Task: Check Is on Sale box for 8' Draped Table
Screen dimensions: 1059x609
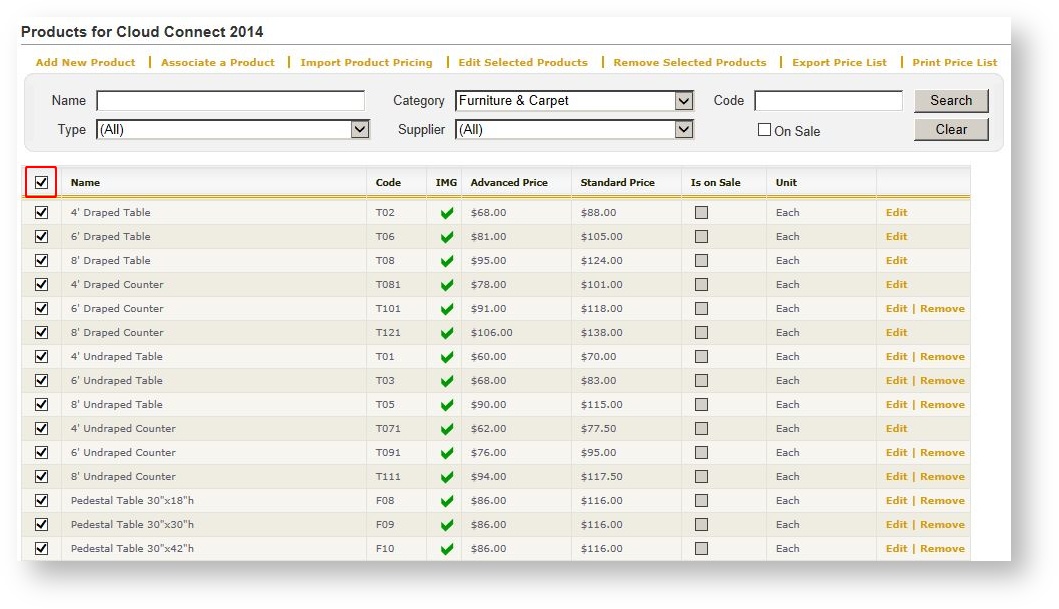Action: (x=701, y=261)
